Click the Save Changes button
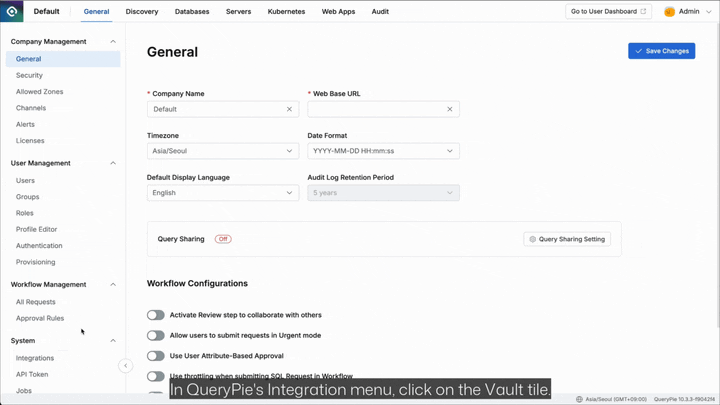Viewport: 720px width, 405px height. [x=662, y=51]
